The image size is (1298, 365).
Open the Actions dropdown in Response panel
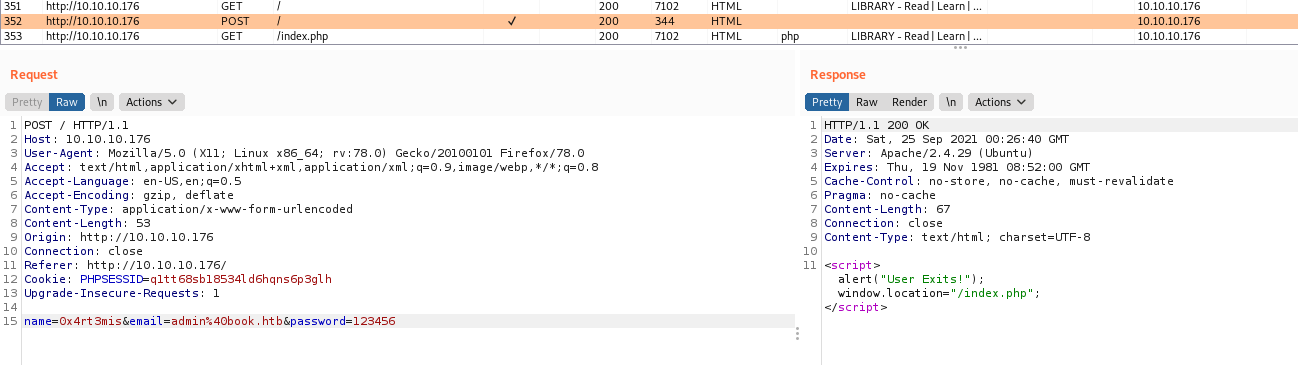1001,102
